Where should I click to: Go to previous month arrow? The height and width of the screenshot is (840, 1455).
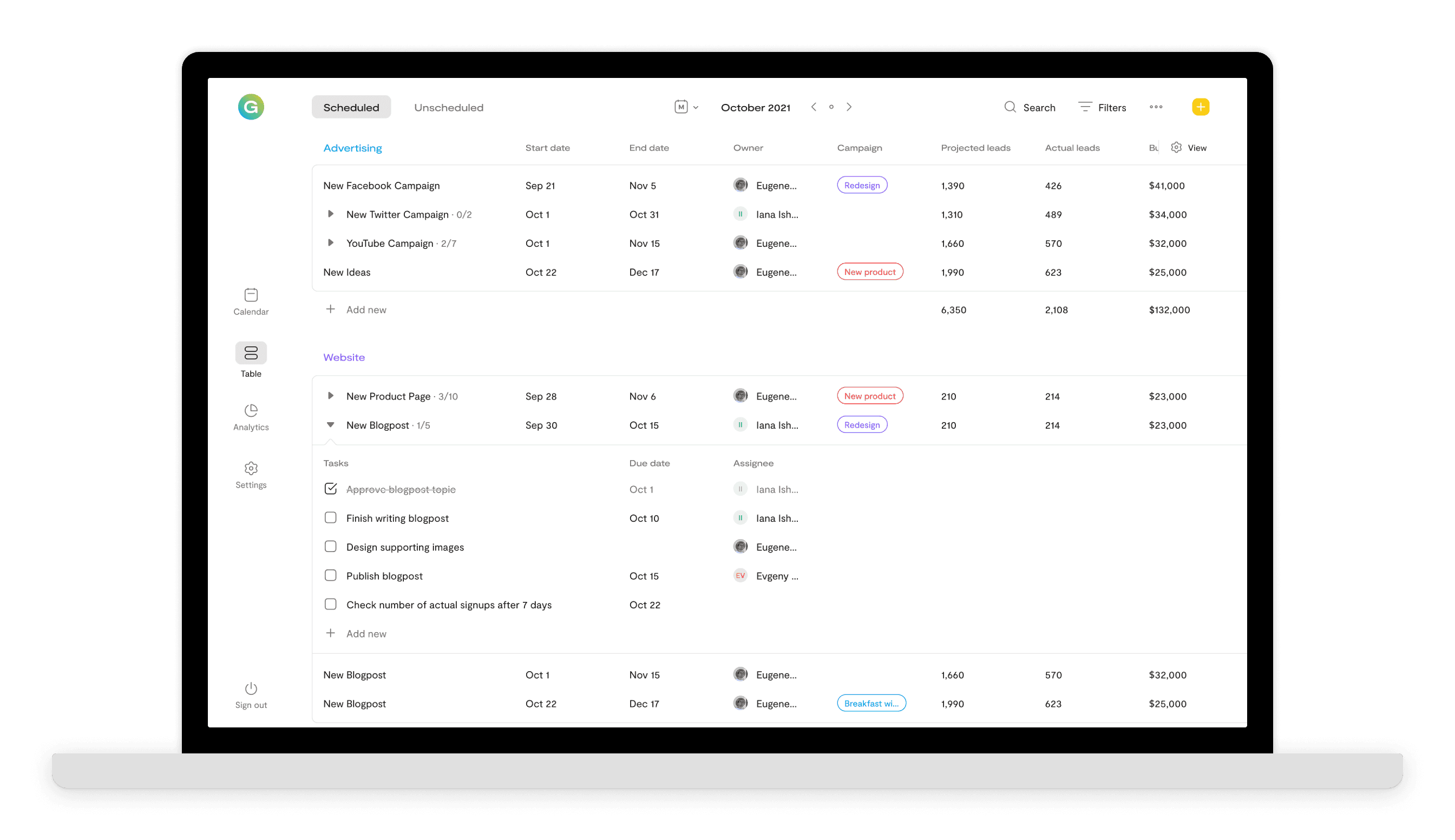tap(814, 107)
